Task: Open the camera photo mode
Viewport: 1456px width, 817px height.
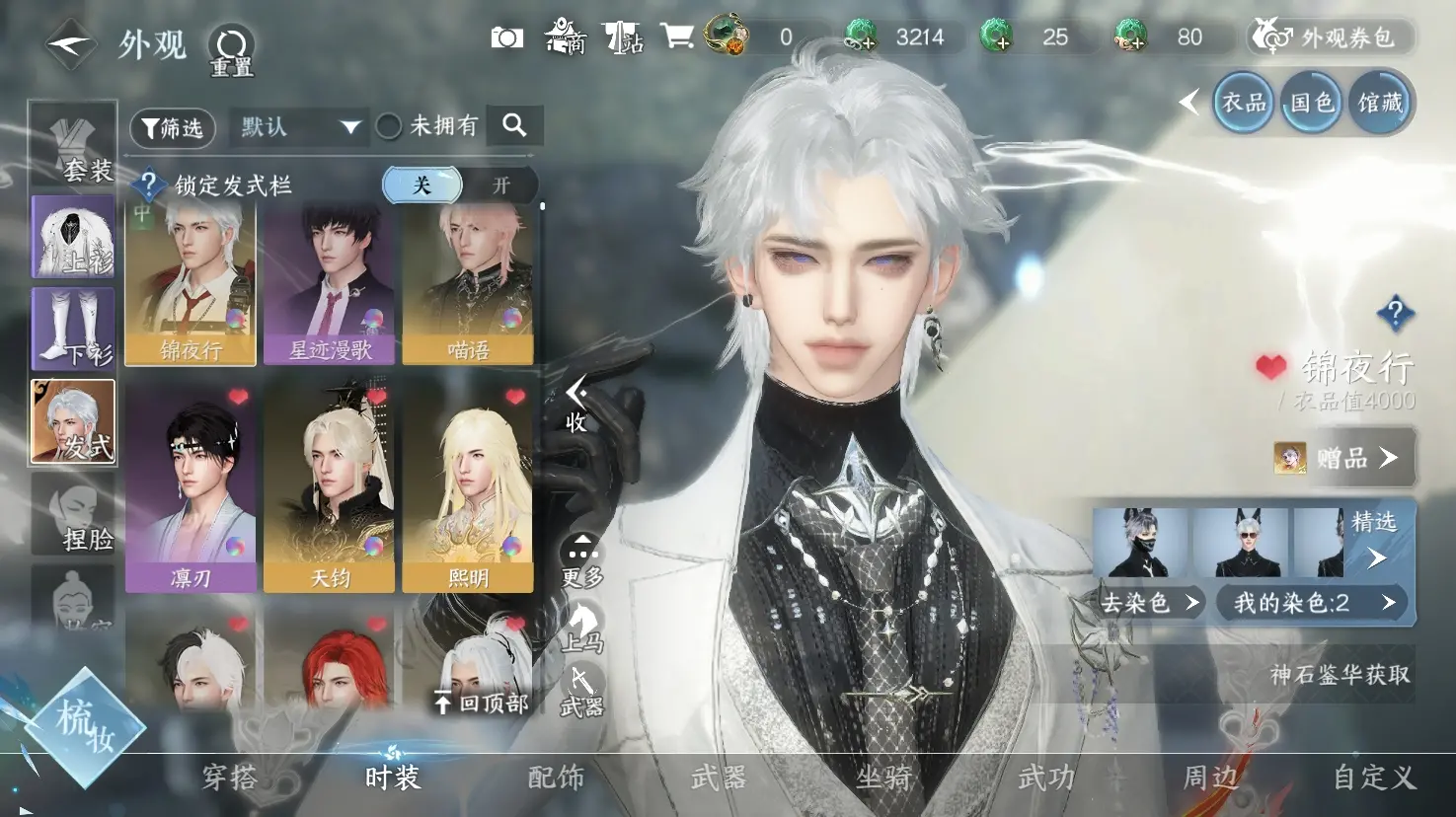Action: 507,37
